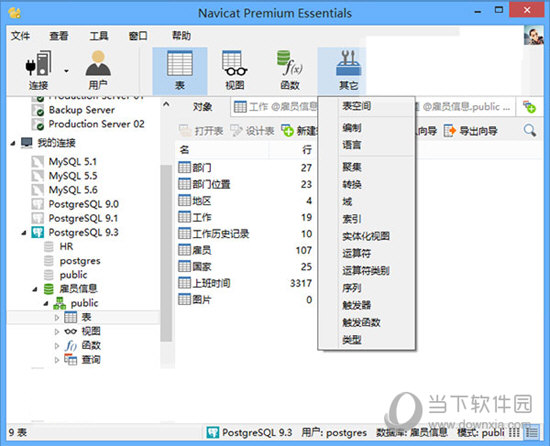550x446 pixels.
Task: Click the 设计表 button
Action: 253,131
